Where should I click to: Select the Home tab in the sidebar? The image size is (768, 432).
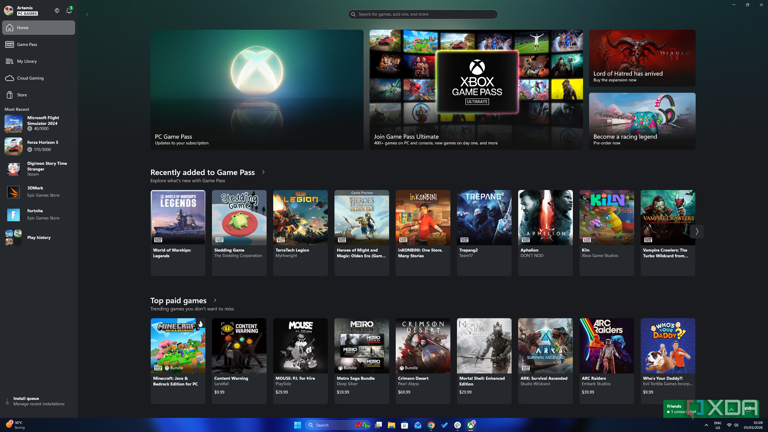tap(38, 27)
